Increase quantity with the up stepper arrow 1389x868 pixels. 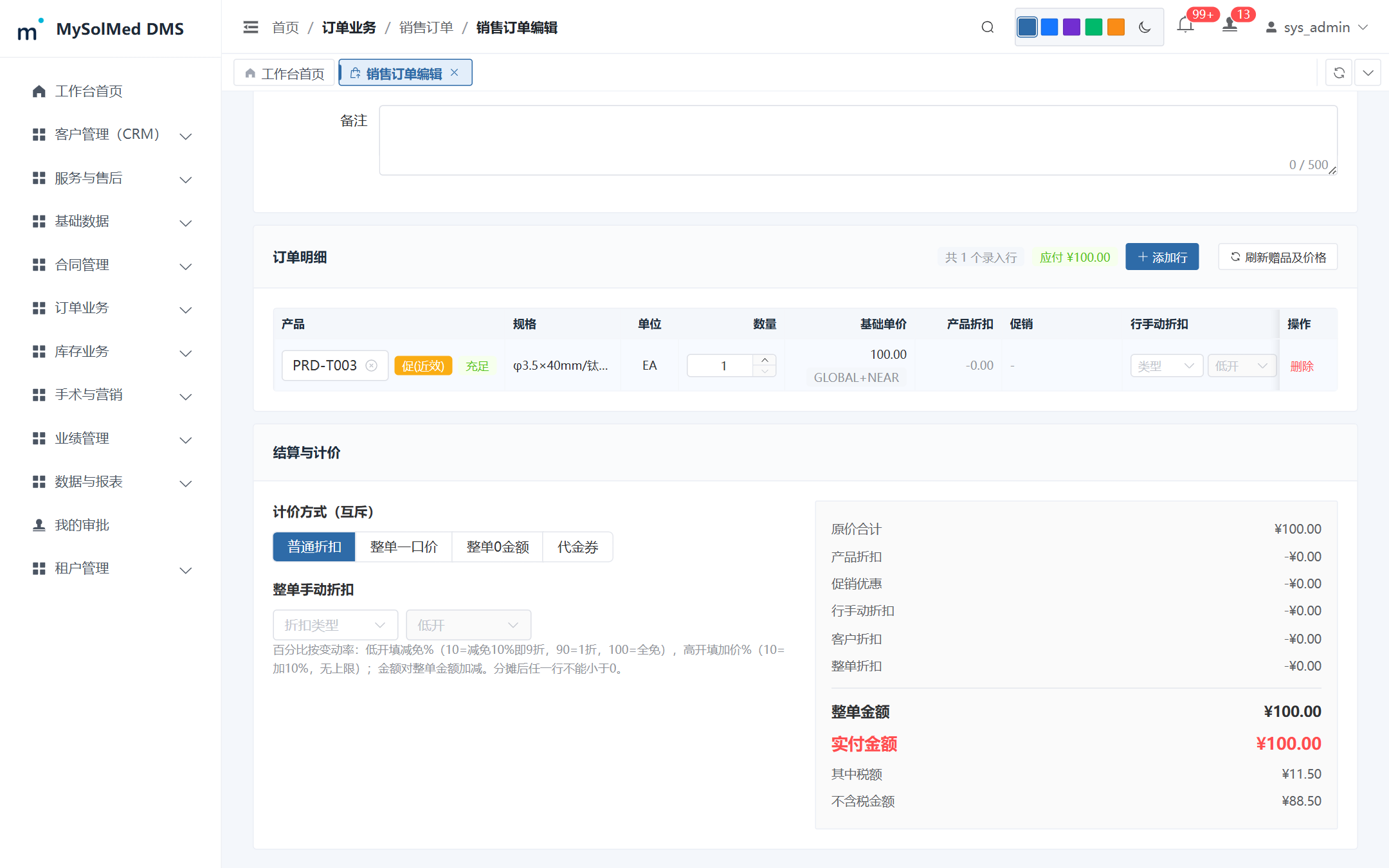tap(765, 359)
